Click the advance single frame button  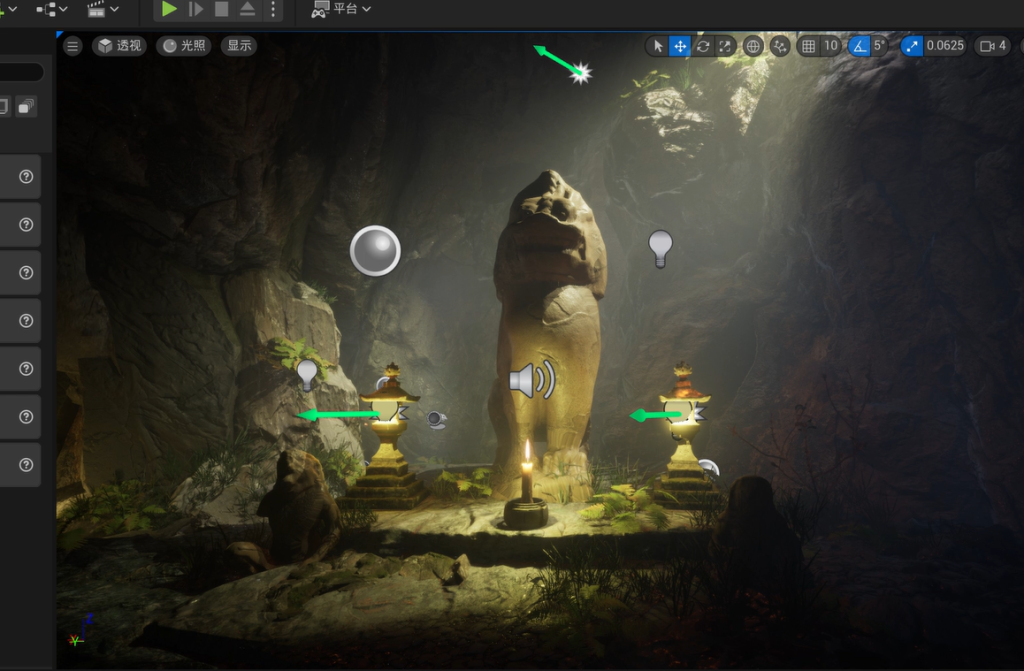tap(195, 8)
